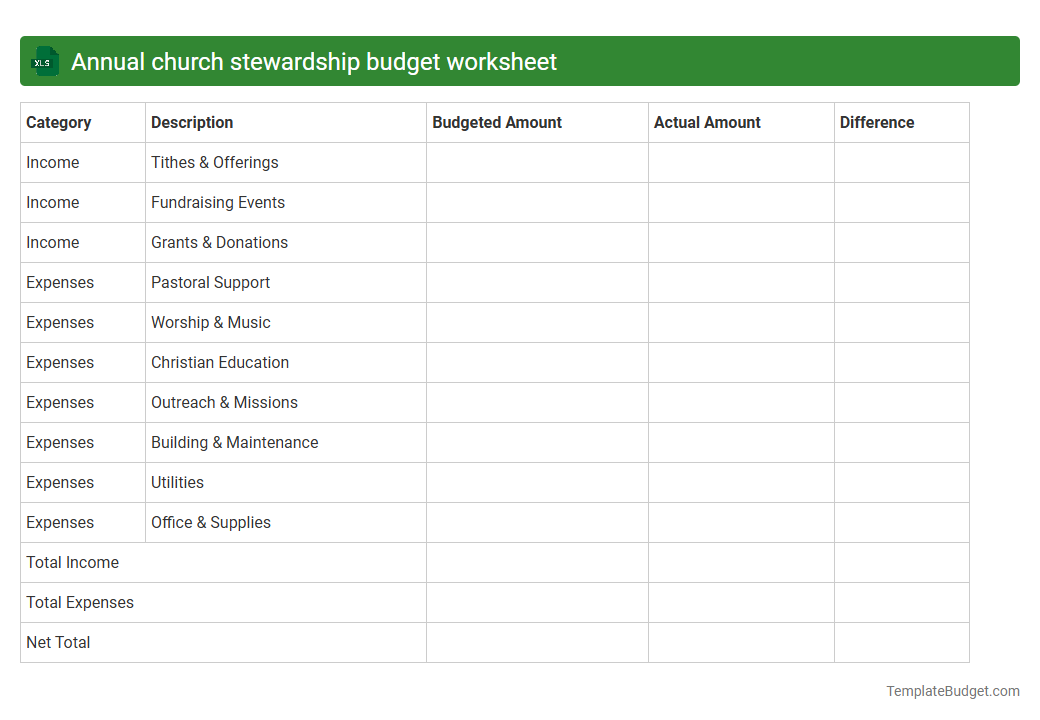Select the Worship & Music description
Screen dimensions: 1040x720
[x=211, y=322]
